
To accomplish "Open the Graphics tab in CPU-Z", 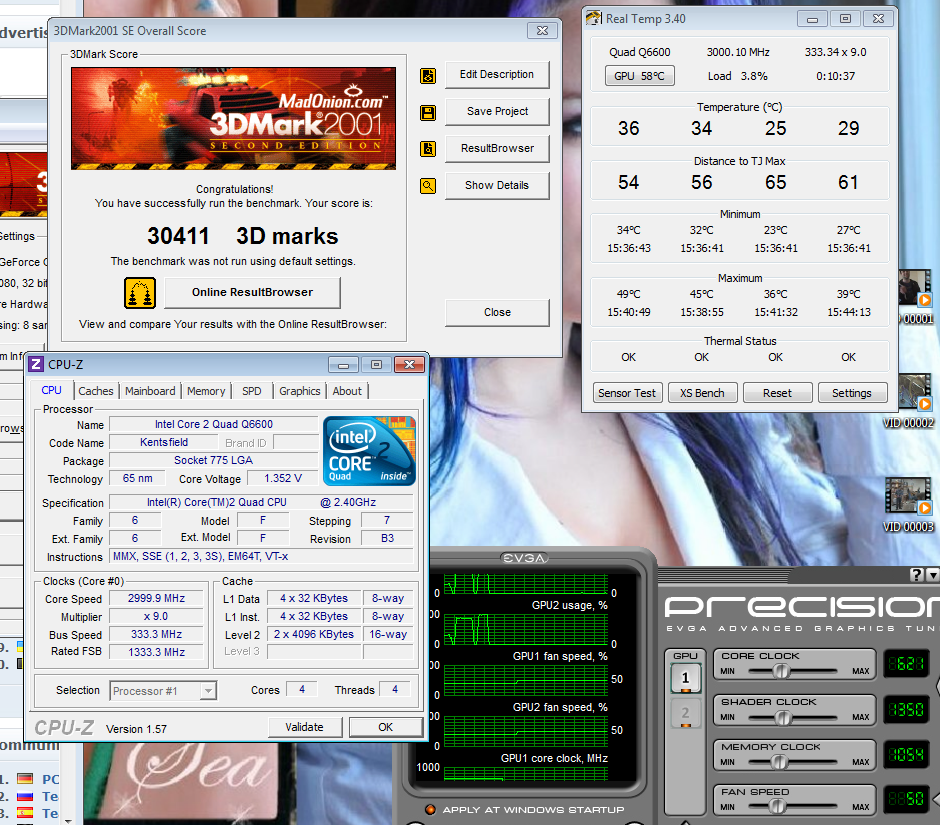I will pos(300,391).
